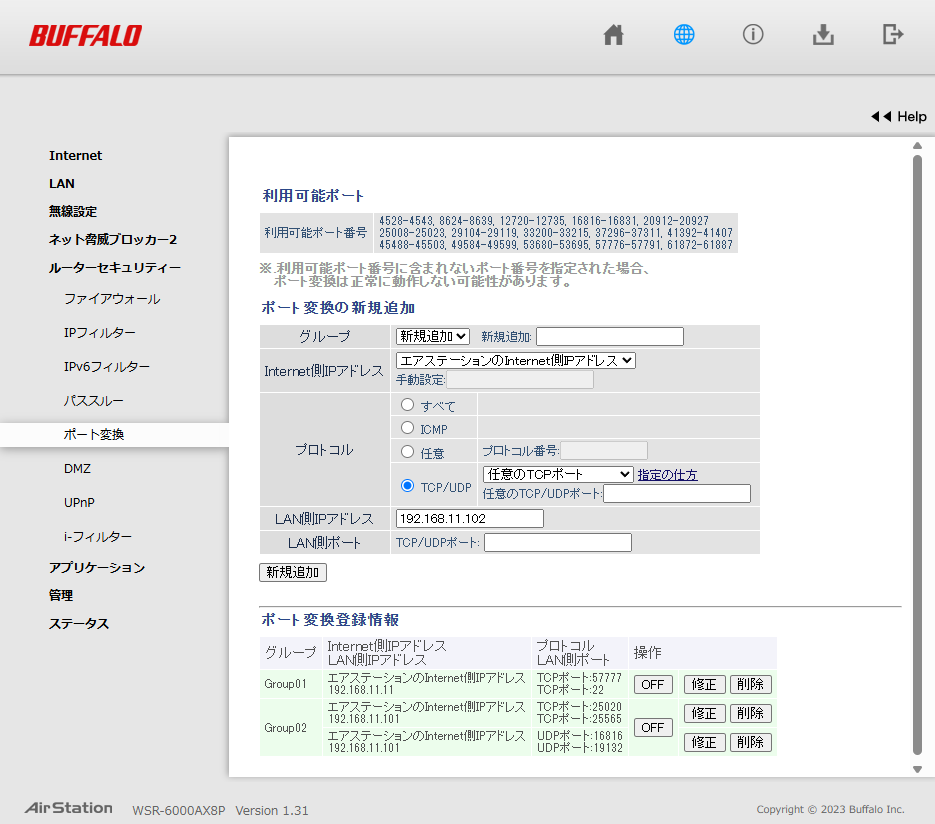Screen dimensions: 935x824
Task: Click the Version 1.31 text
Action: click(272, 811)
